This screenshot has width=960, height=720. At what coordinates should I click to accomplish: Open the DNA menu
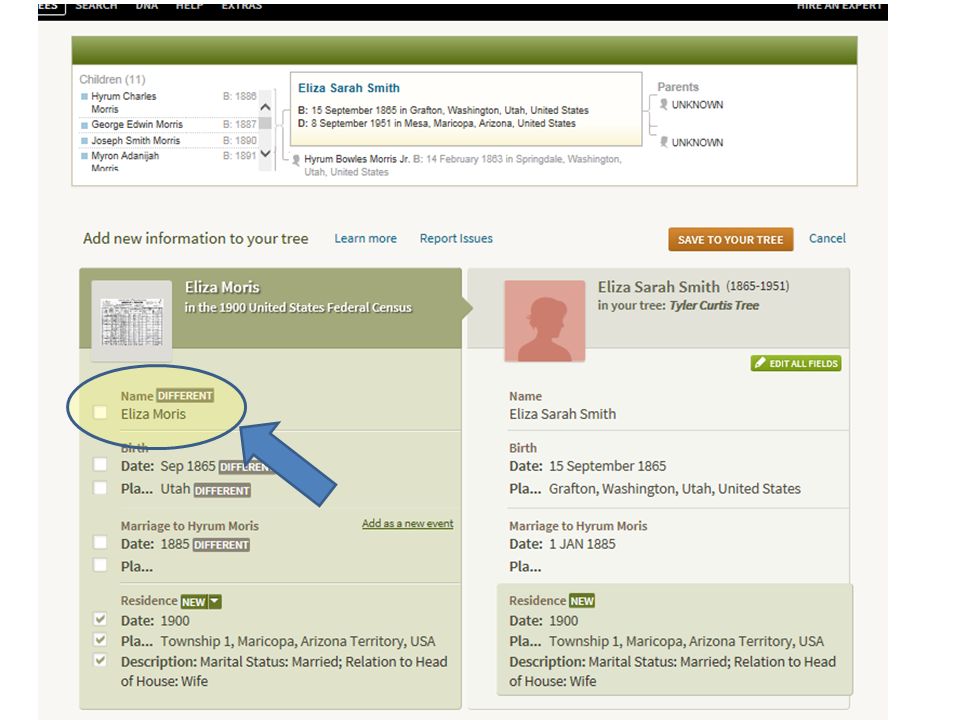(146, 6)
